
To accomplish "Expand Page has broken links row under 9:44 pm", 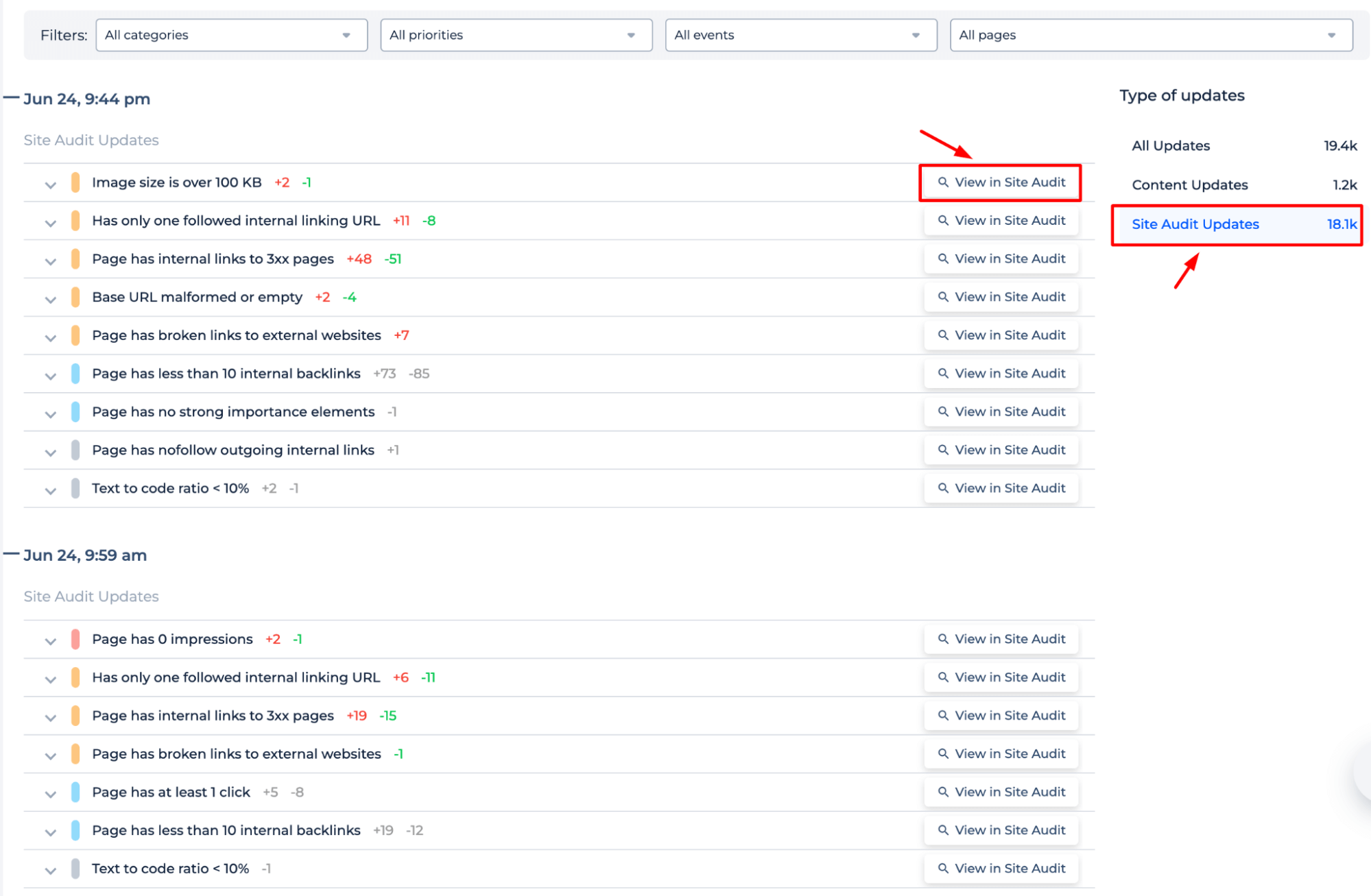I will (50, 337).
